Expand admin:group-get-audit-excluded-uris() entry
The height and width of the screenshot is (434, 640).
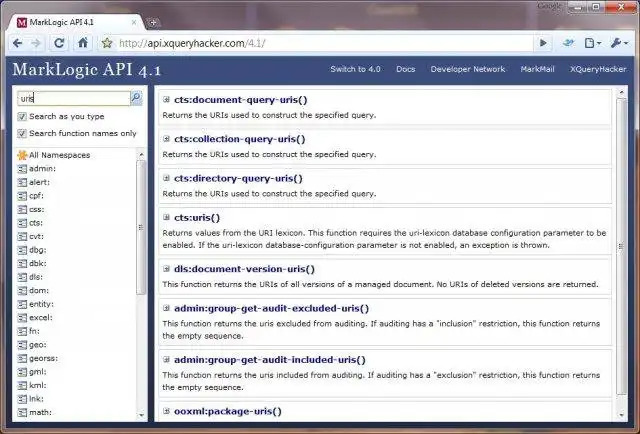pos(166,307)
